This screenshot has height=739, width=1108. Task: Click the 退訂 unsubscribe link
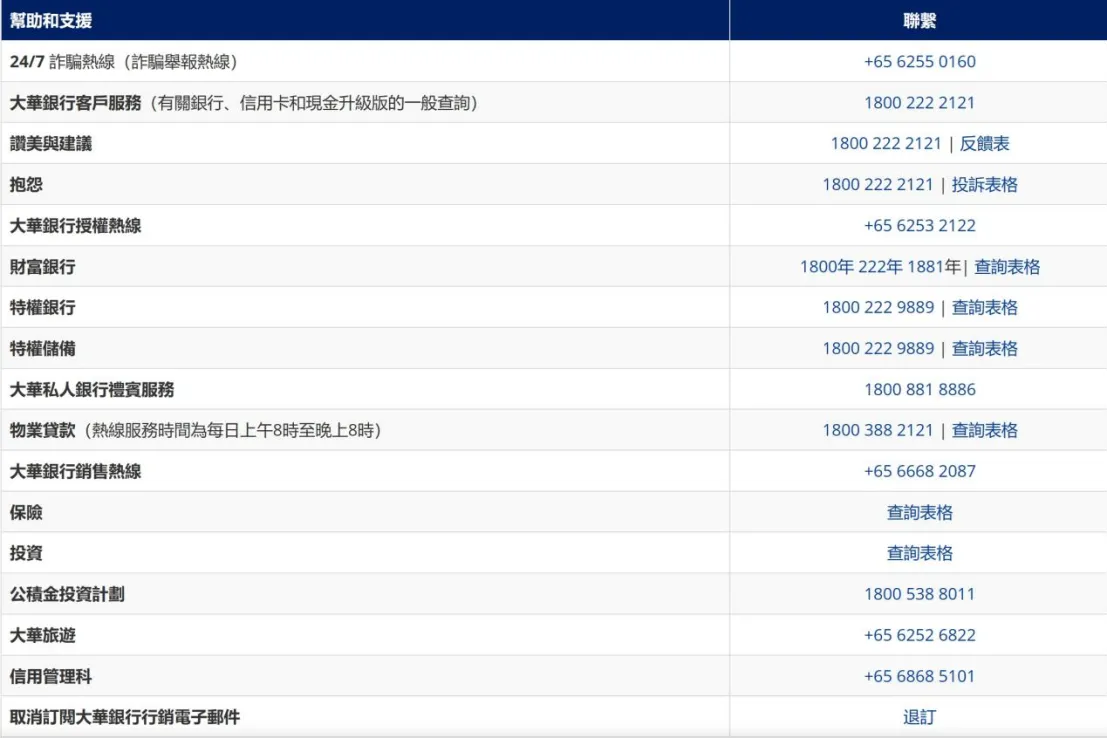(919, 717)
